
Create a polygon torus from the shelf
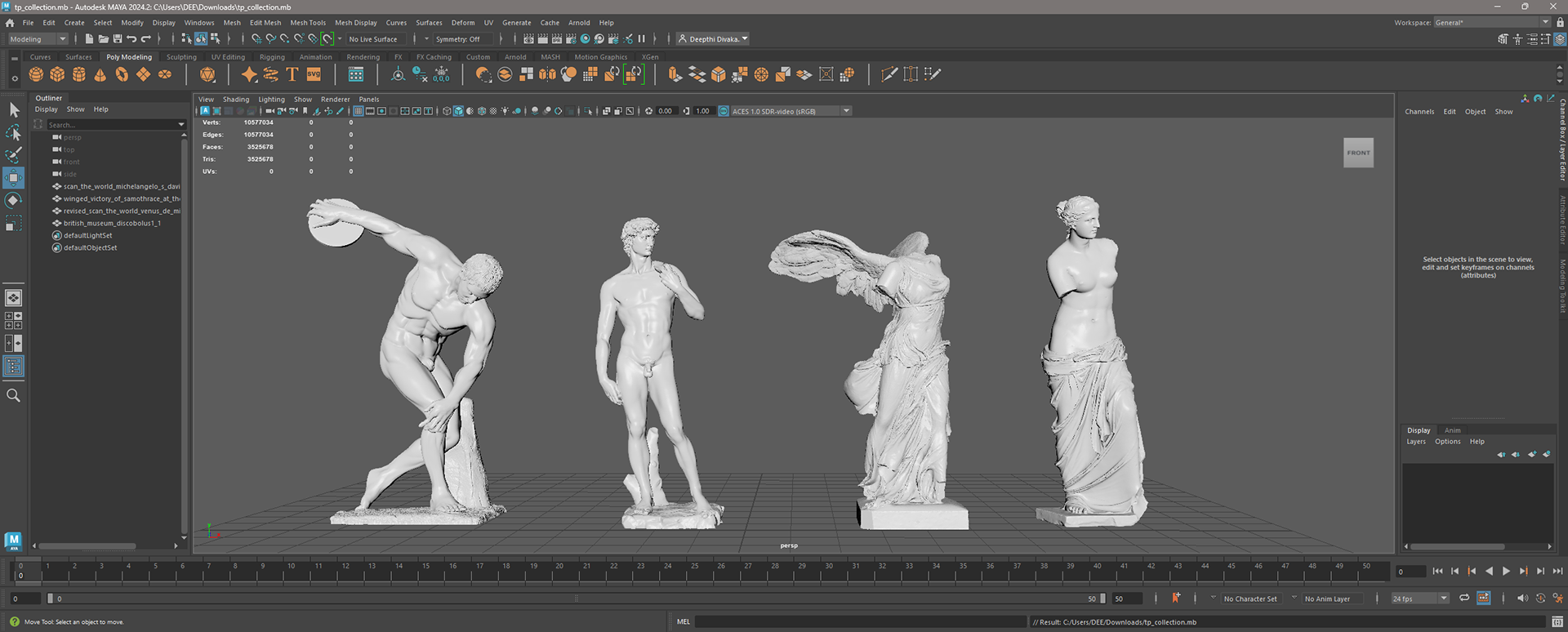(122, 74)
